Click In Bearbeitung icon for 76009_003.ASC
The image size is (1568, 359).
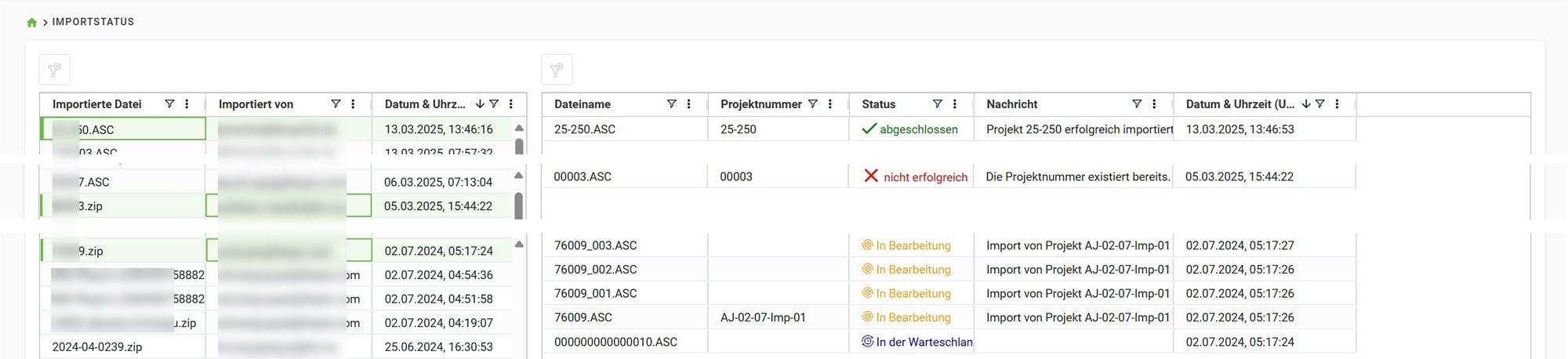tap(867, 245)
